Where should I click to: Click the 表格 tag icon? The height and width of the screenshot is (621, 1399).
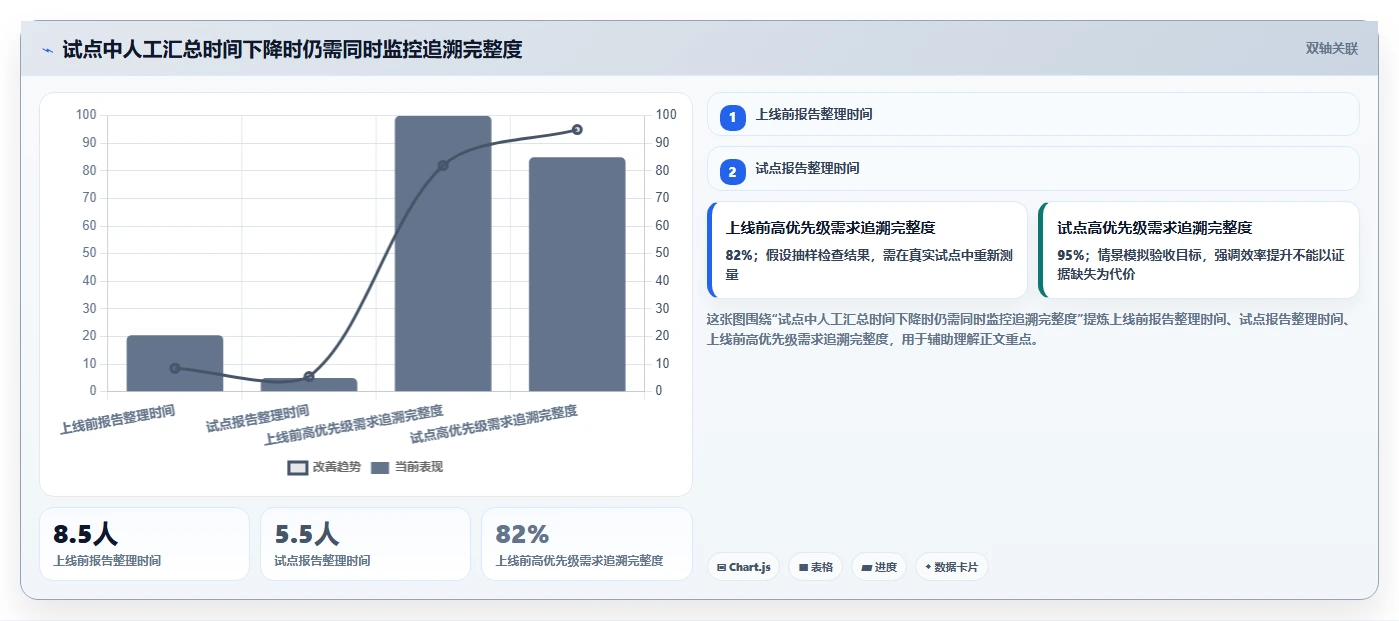(803, 567)
